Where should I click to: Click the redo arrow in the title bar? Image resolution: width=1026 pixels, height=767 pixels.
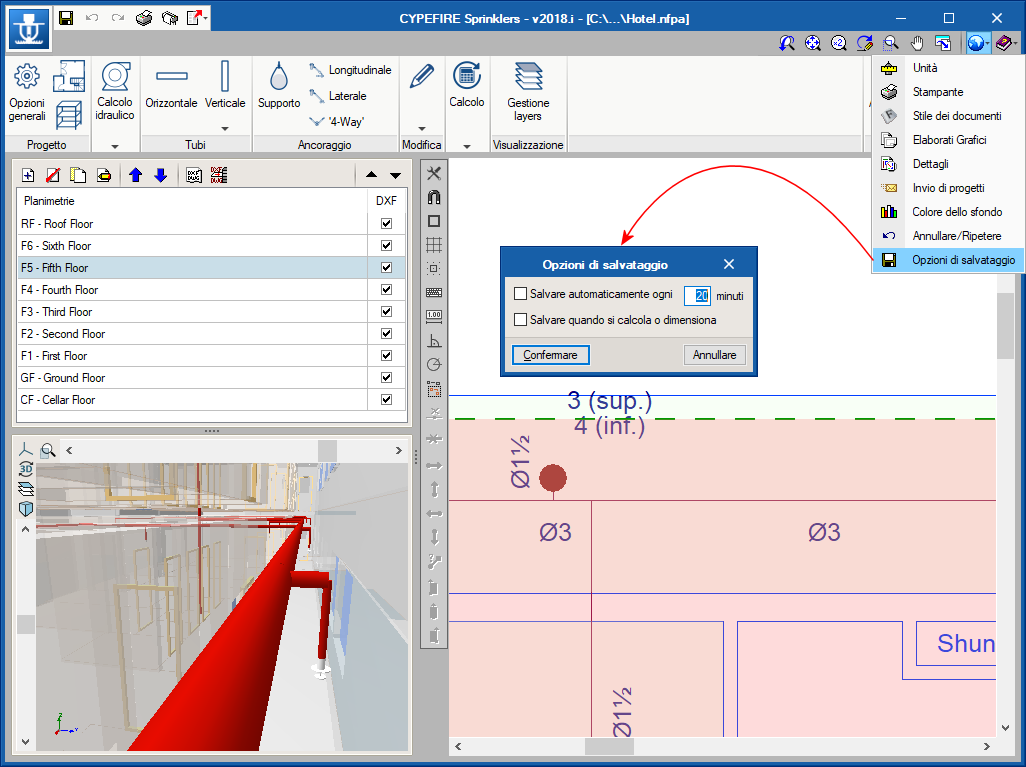point(118,18)
